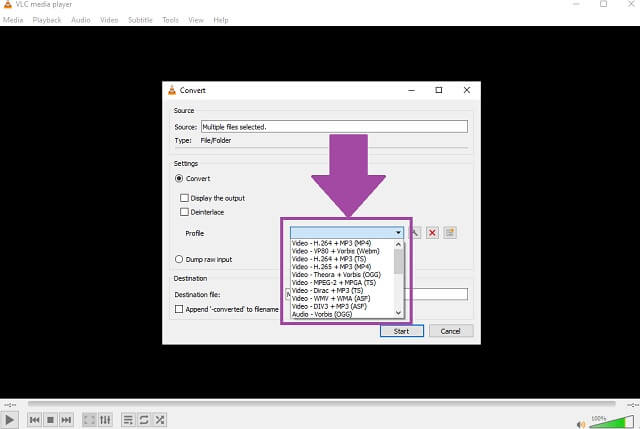Toggle fullscreen video mode icon
The image size is (640, 429).
(89, 420)
